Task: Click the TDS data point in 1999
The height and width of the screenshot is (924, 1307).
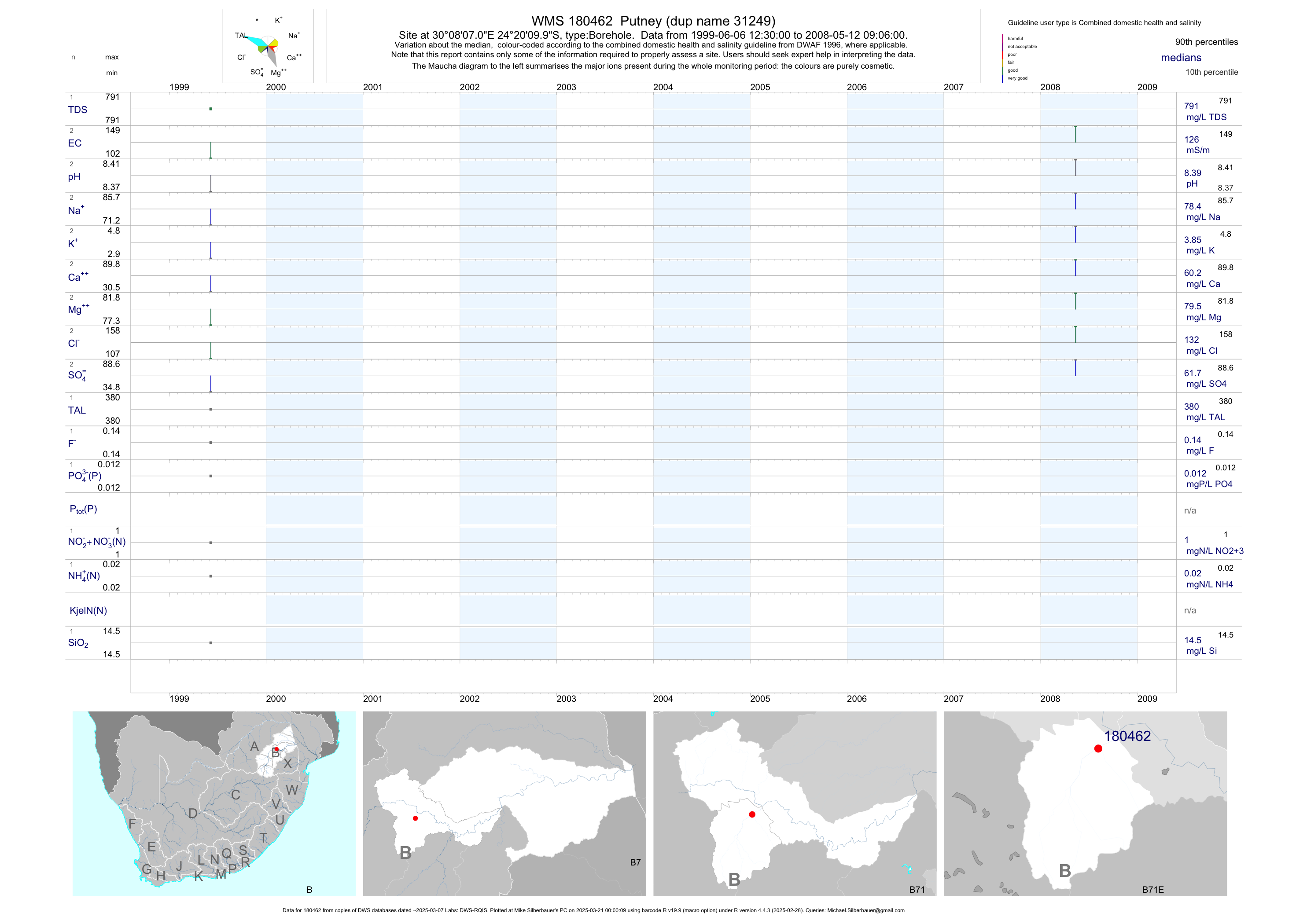Action: tap(210, 109)
